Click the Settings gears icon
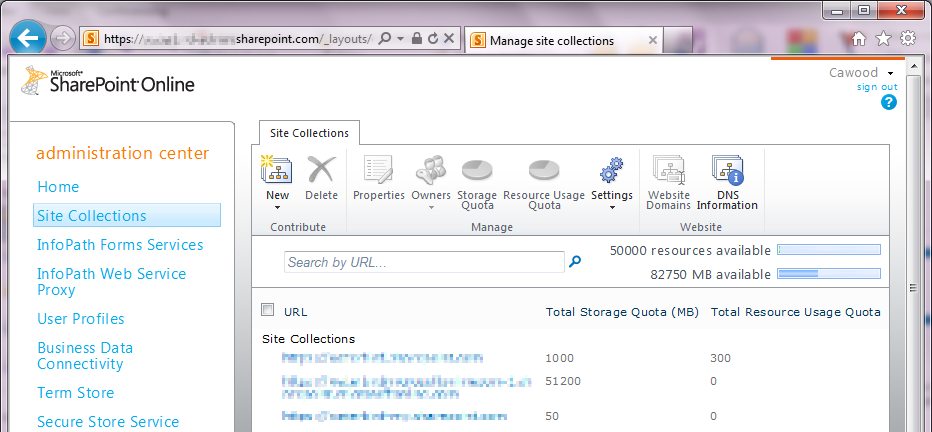Screen dimensions: 932x432 tap(611, 170)
